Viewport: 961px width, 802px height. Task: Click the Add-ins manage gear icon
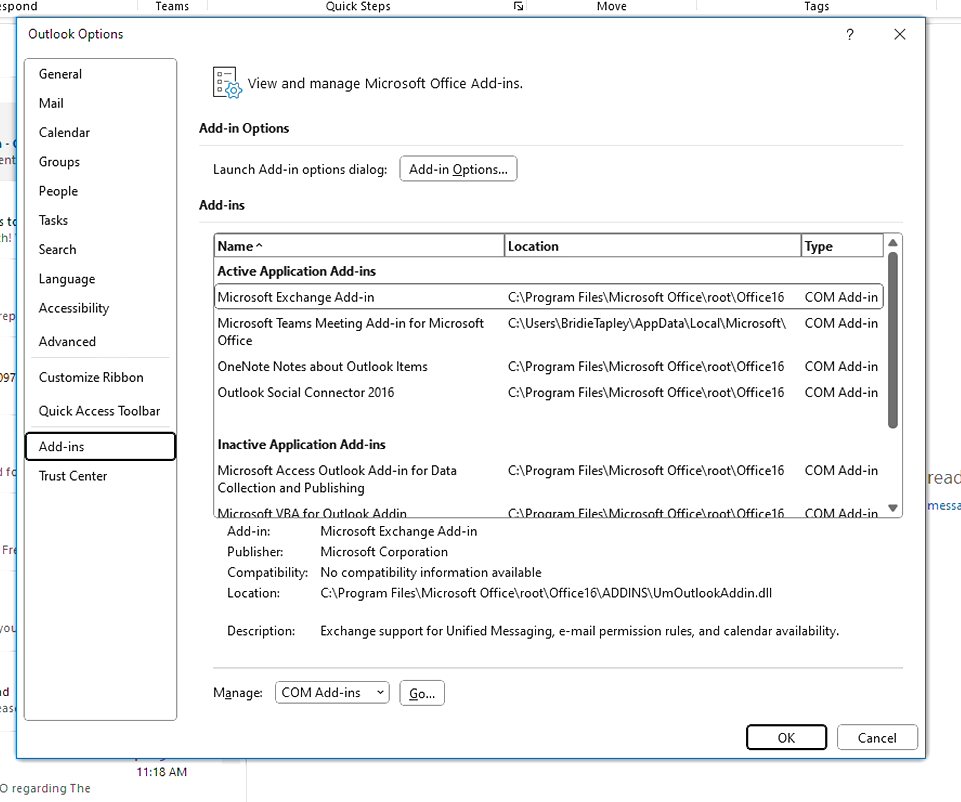pyautogui.click(x=227, y=83)
